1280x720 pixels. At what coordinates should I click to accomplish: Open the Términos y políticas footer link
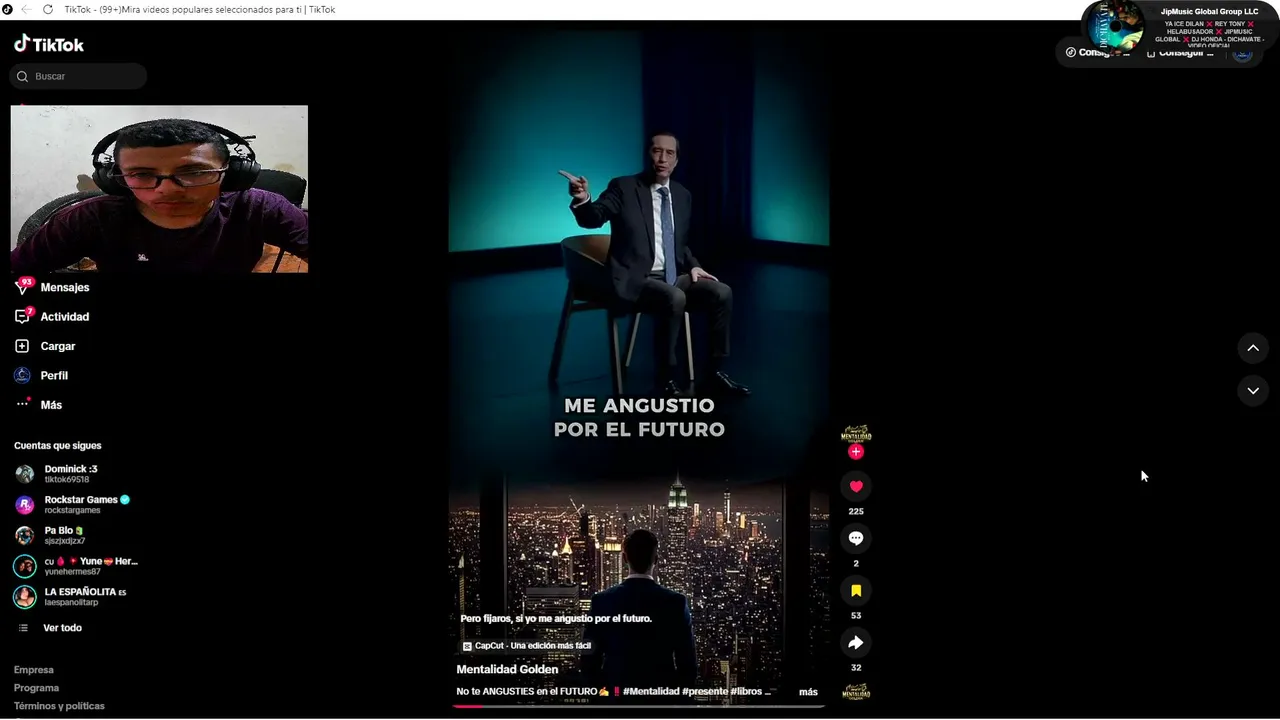(x=59, y=706)
